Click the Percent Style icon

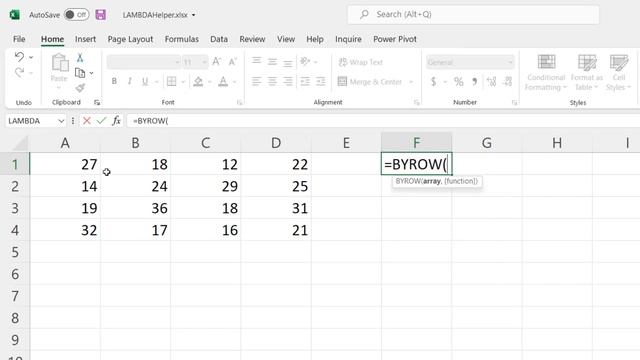click(459, 82)
